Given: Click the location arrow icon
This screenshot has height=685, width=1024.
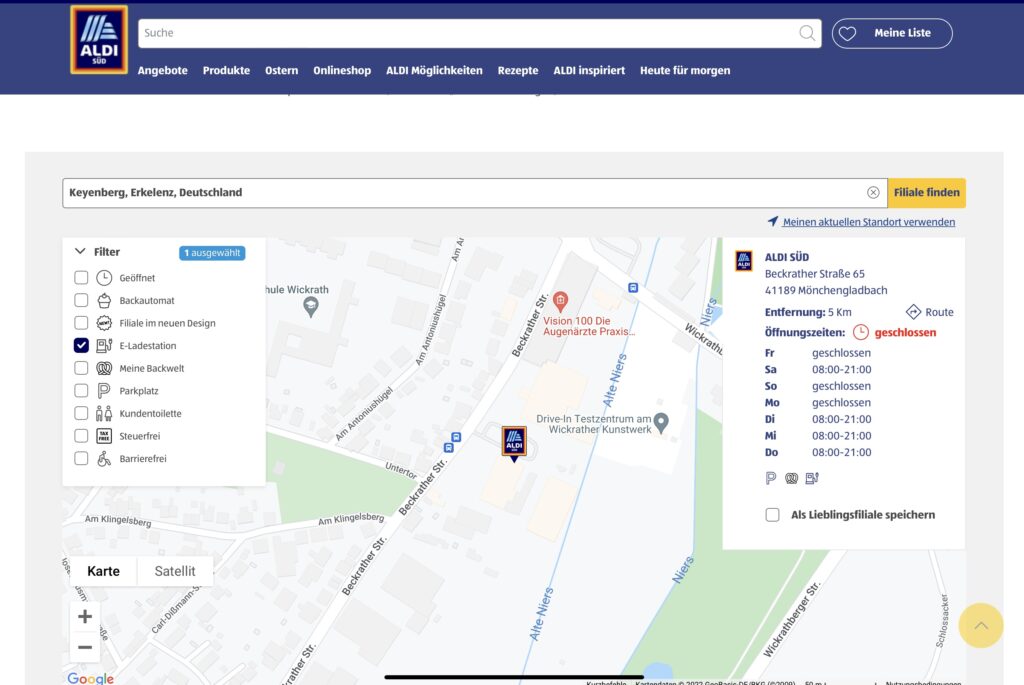Looking at the screenshot, I should click(x=773, y=221).
